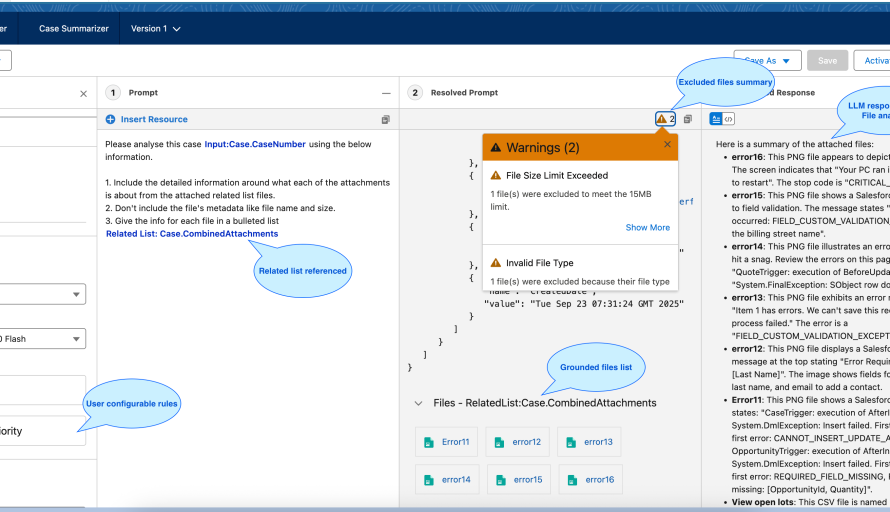Open the Version 1 dropdown
Screen dimensions: 890x512
(156, 28)
